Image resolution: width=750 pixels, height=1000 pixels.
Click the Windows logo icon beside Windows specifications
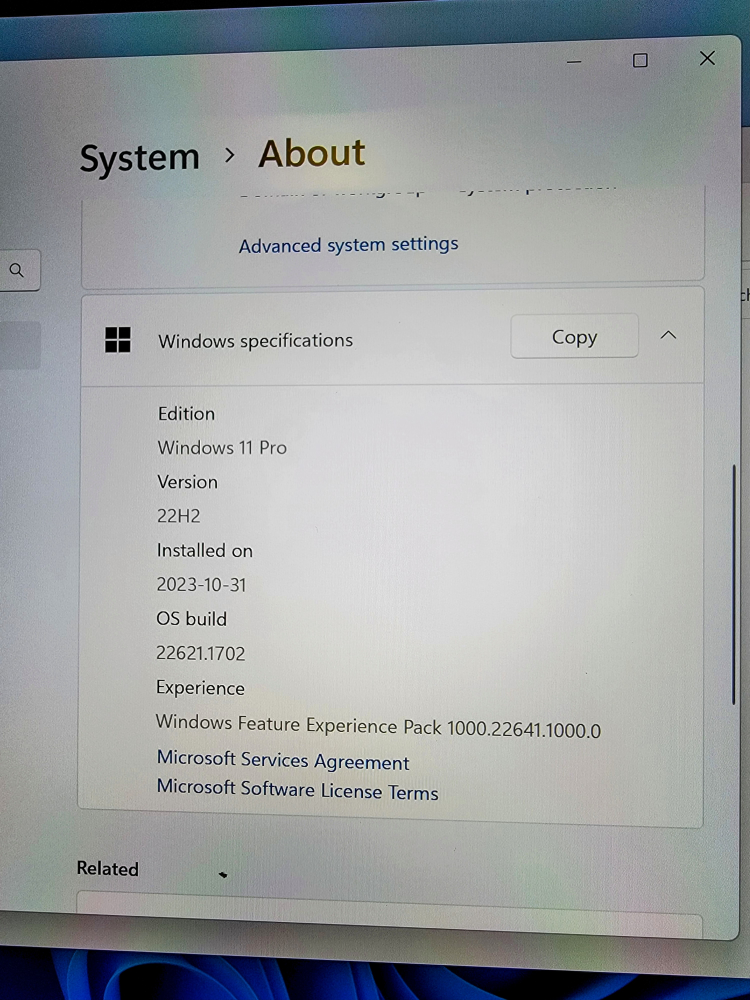118,340
